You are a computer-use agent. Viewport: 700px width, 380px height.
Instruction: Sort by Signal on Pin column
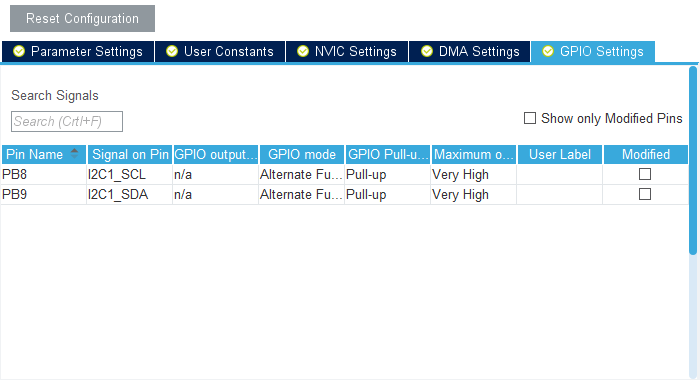click(x=130, y=155)
